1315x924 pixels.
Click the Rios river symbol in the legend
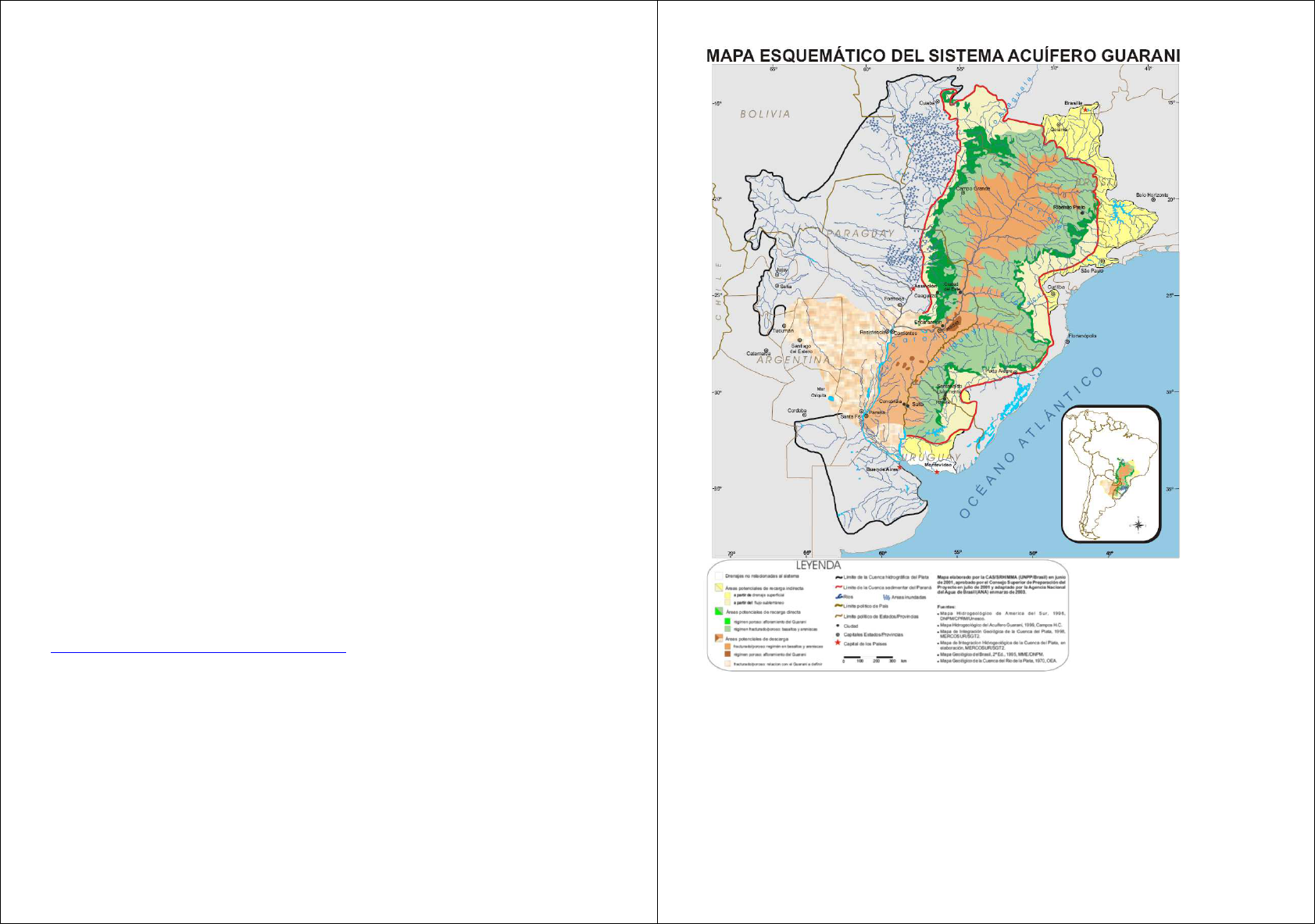(838, 597)
